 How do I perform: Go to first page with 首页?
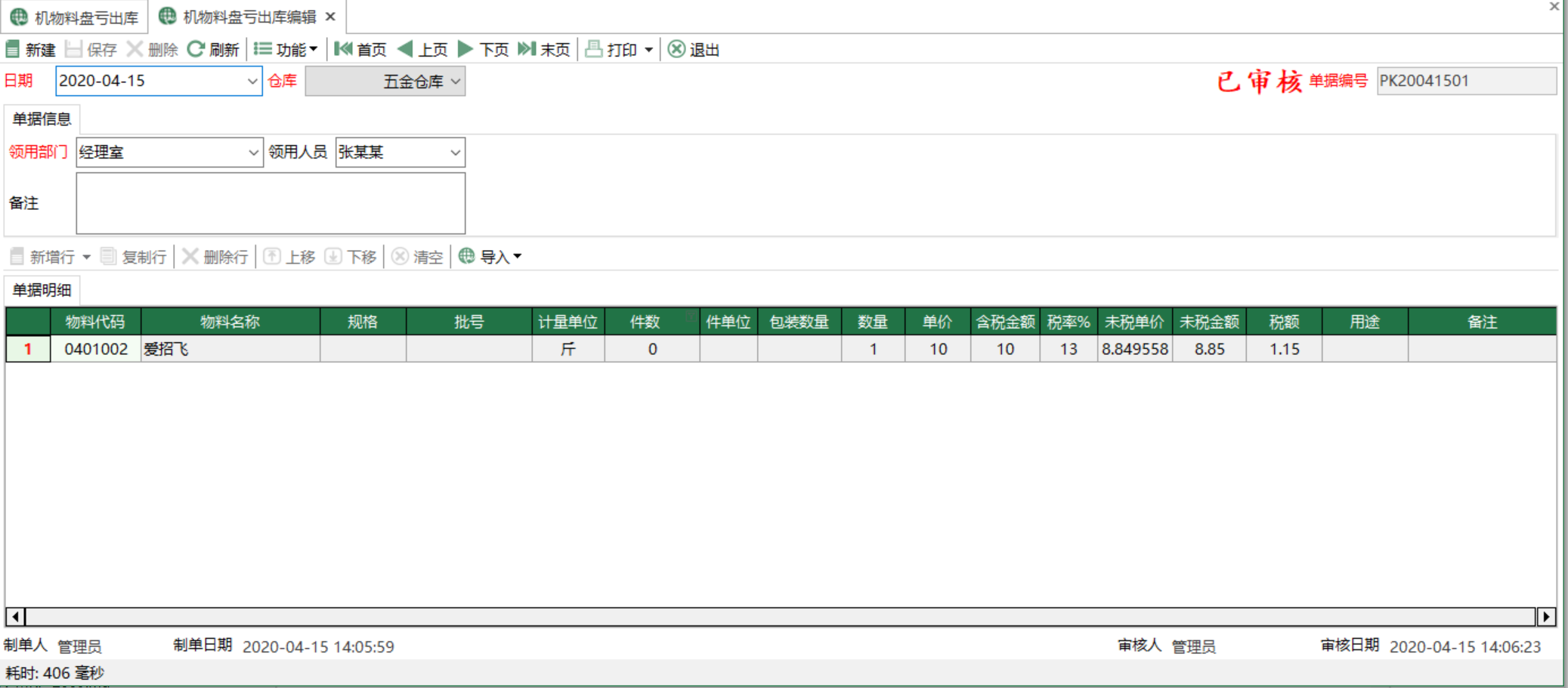(x=360, y=50)
